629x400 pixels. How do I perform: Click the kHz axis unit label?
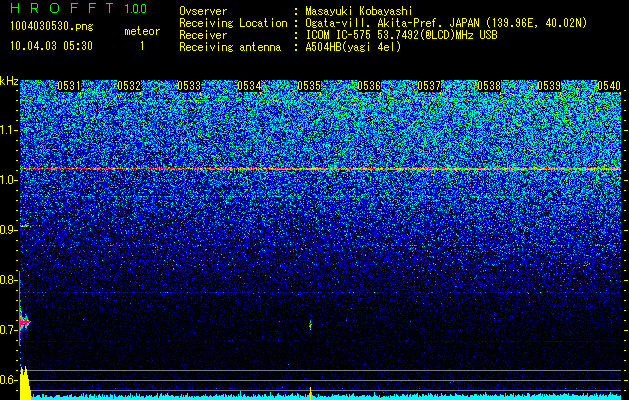[x=9, y=81]
